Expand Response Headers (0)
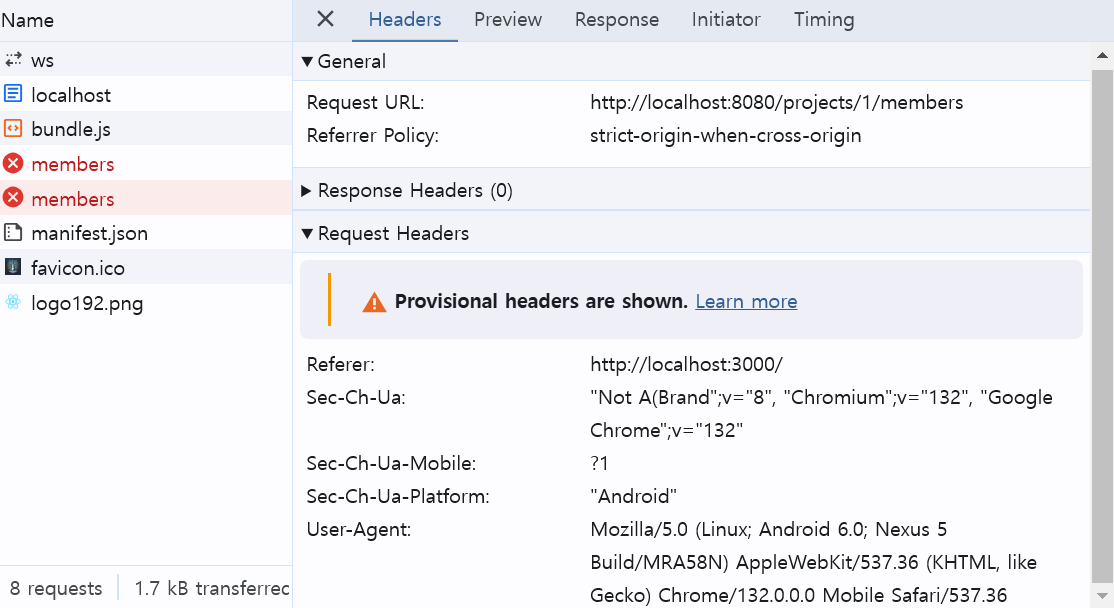The width and height of the screenshot is (1114, 608). pyautogui.click(x=308, y=190)
